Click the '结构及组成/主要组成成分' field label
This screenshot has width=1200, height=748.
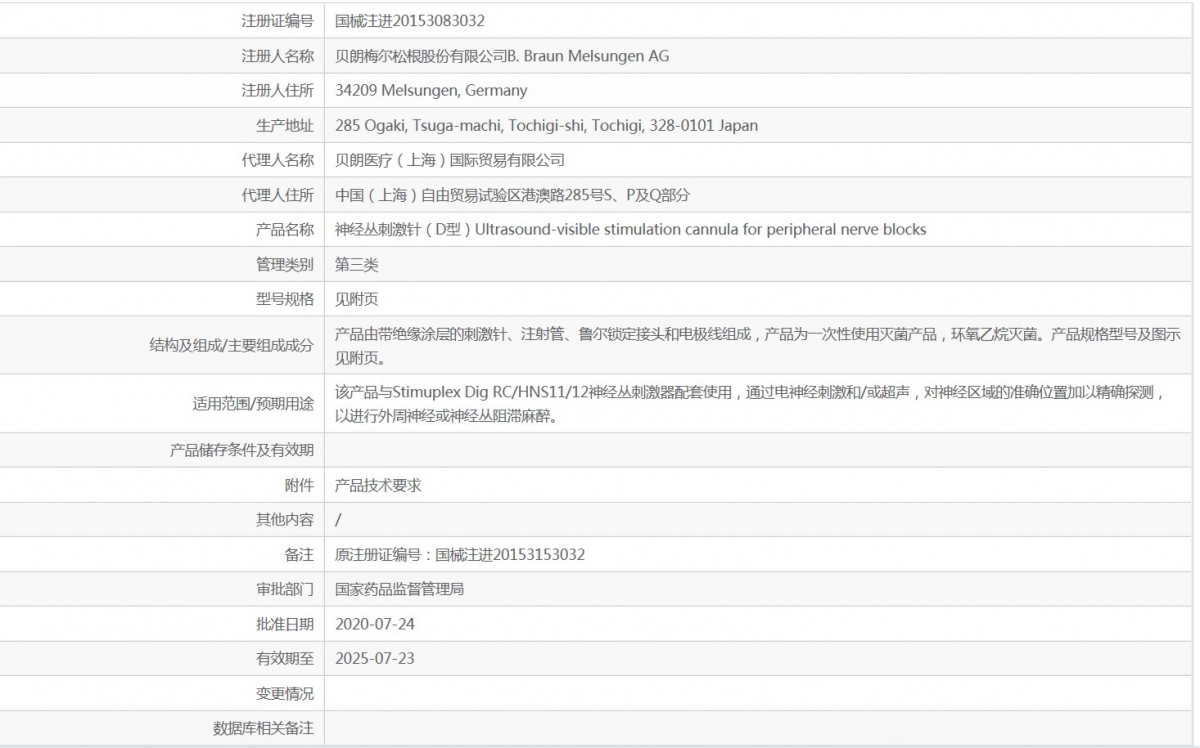coord(231,346)
